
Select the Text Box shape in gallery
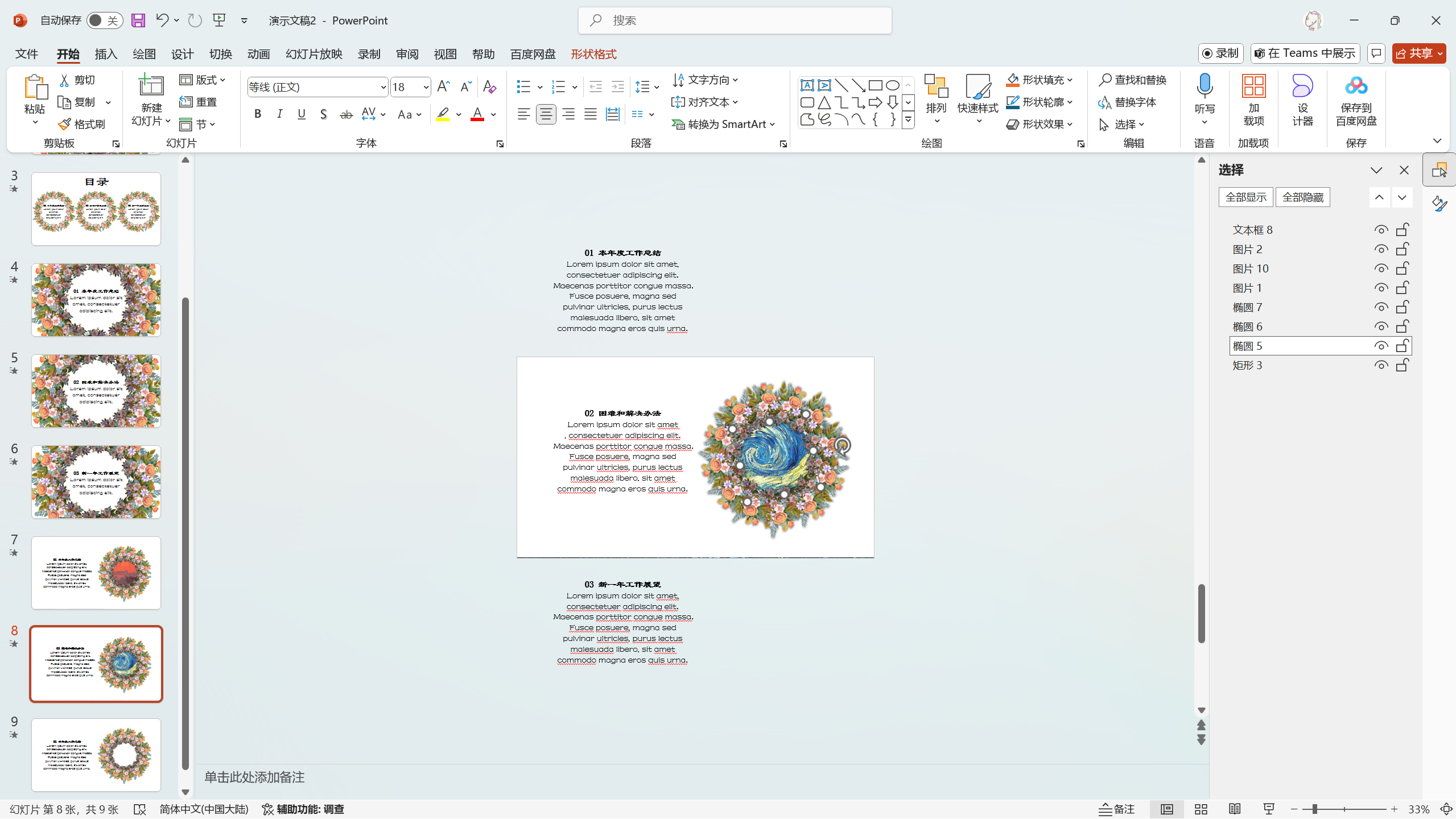pyautogui.click(x=807, y=86)
